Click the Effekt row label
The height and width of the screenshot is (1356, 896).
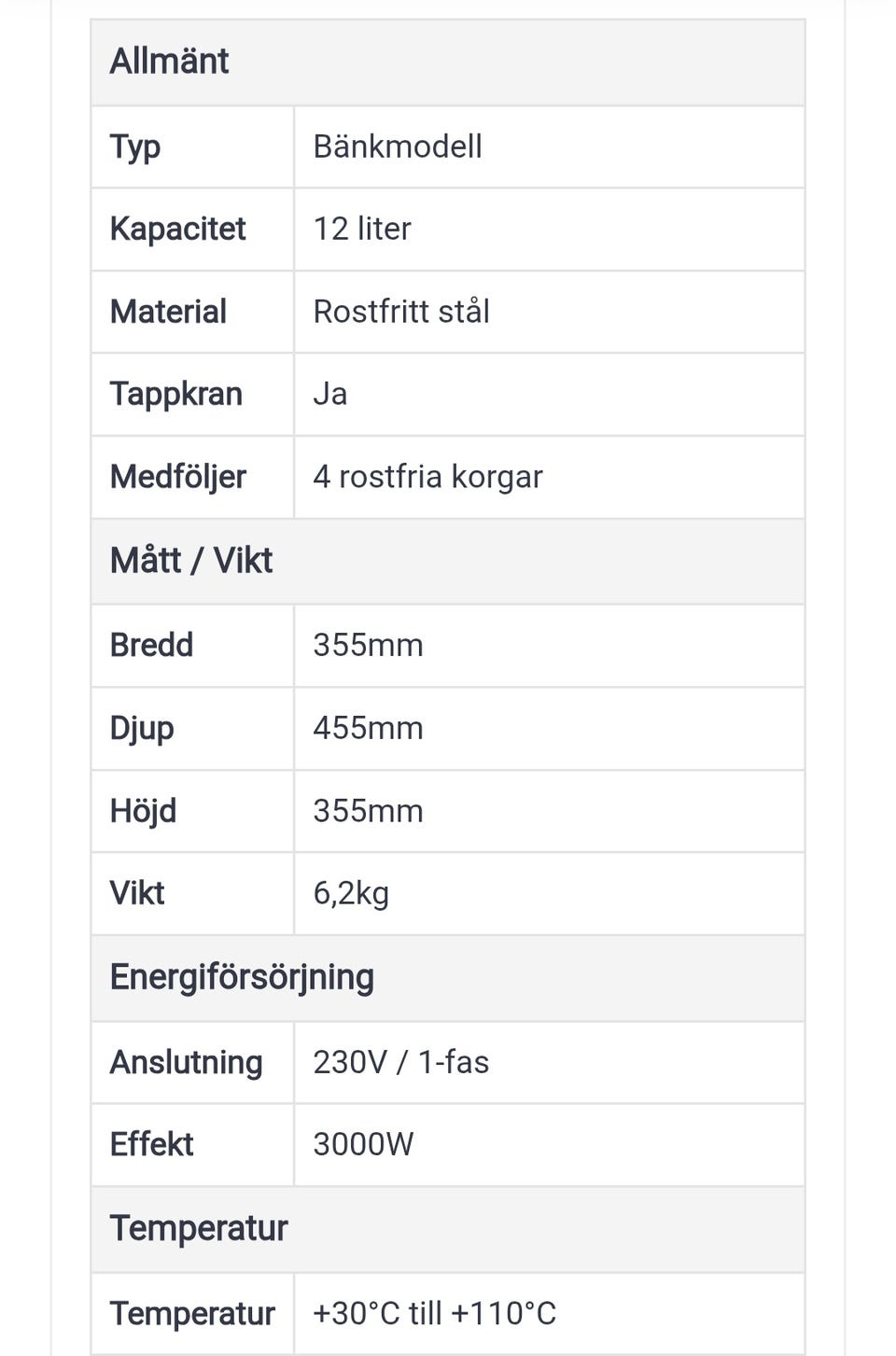(151, 1144)
